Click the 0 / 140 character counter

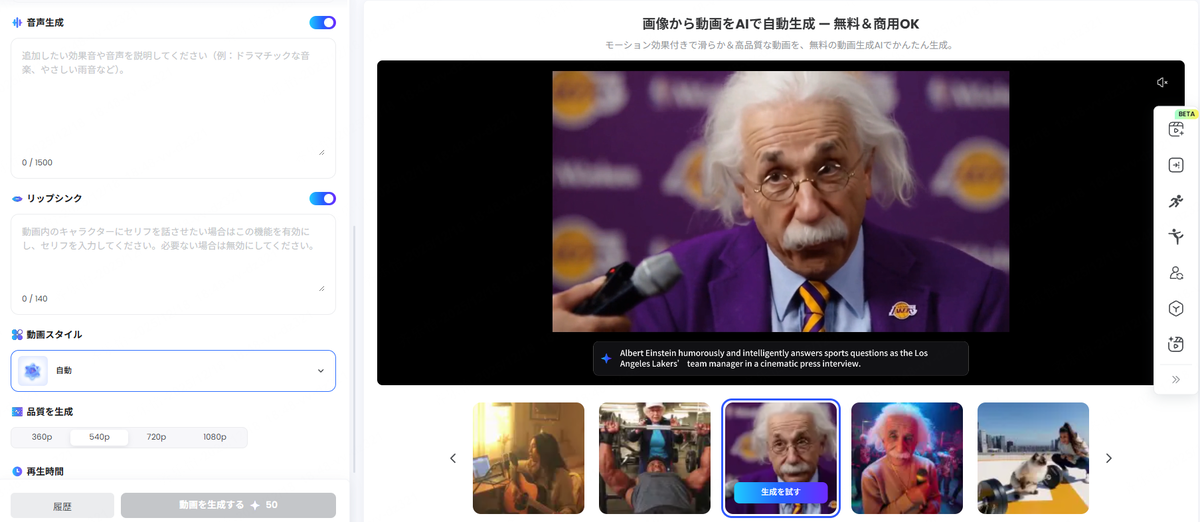(x=35, y=299)
